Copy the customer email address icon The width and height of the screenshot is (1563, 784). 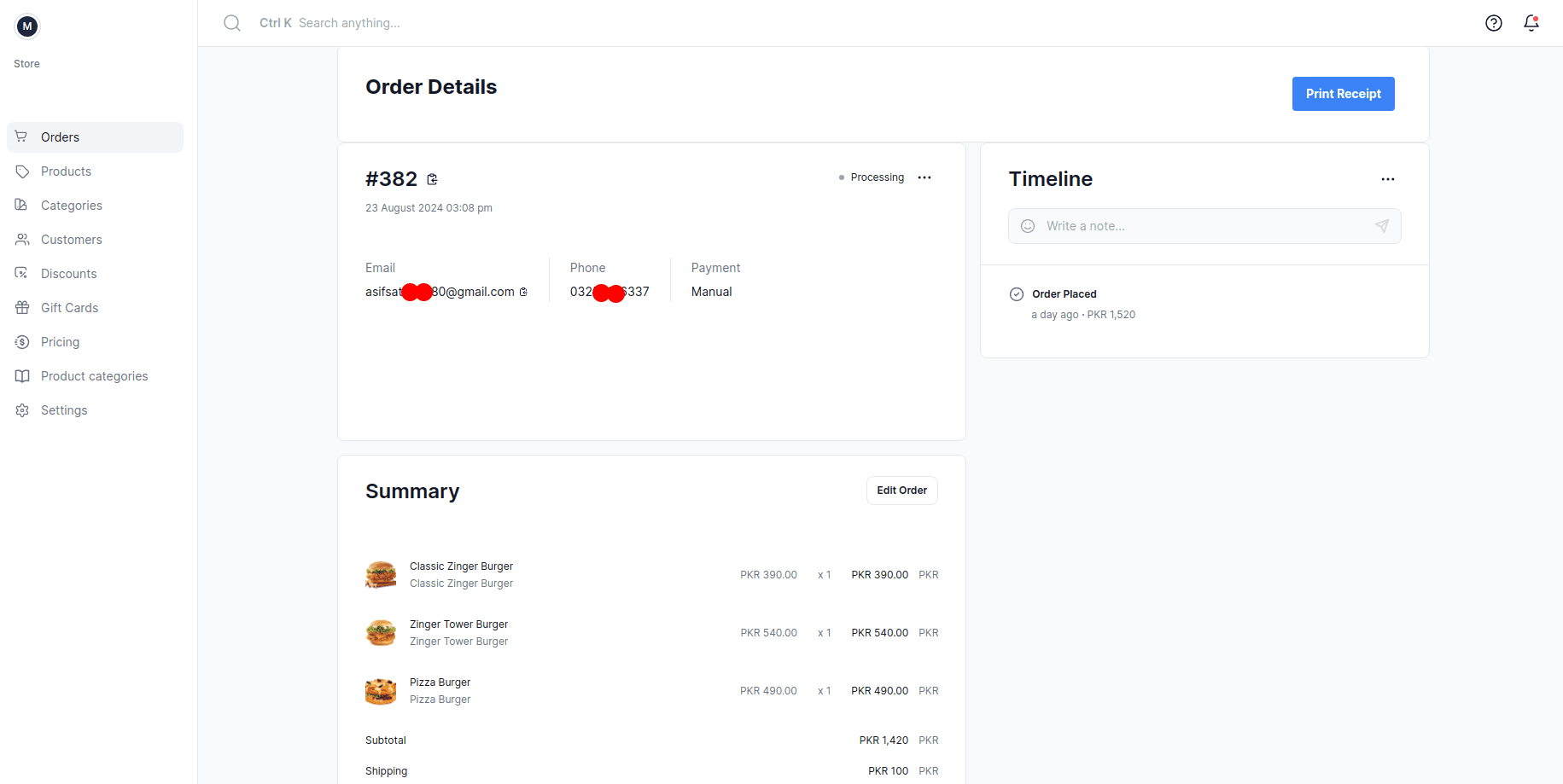click(x=523, y=292)
